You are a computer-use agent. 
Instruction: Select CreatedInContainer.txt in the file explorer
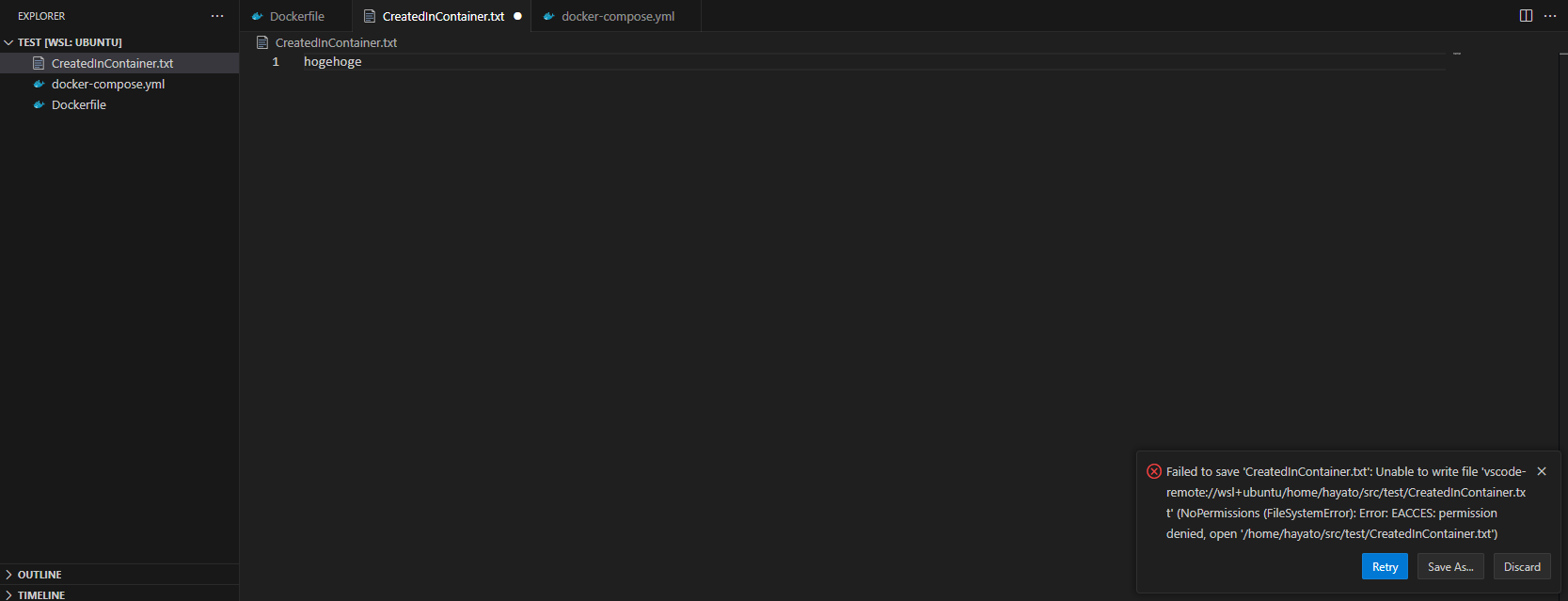point(119,63)
